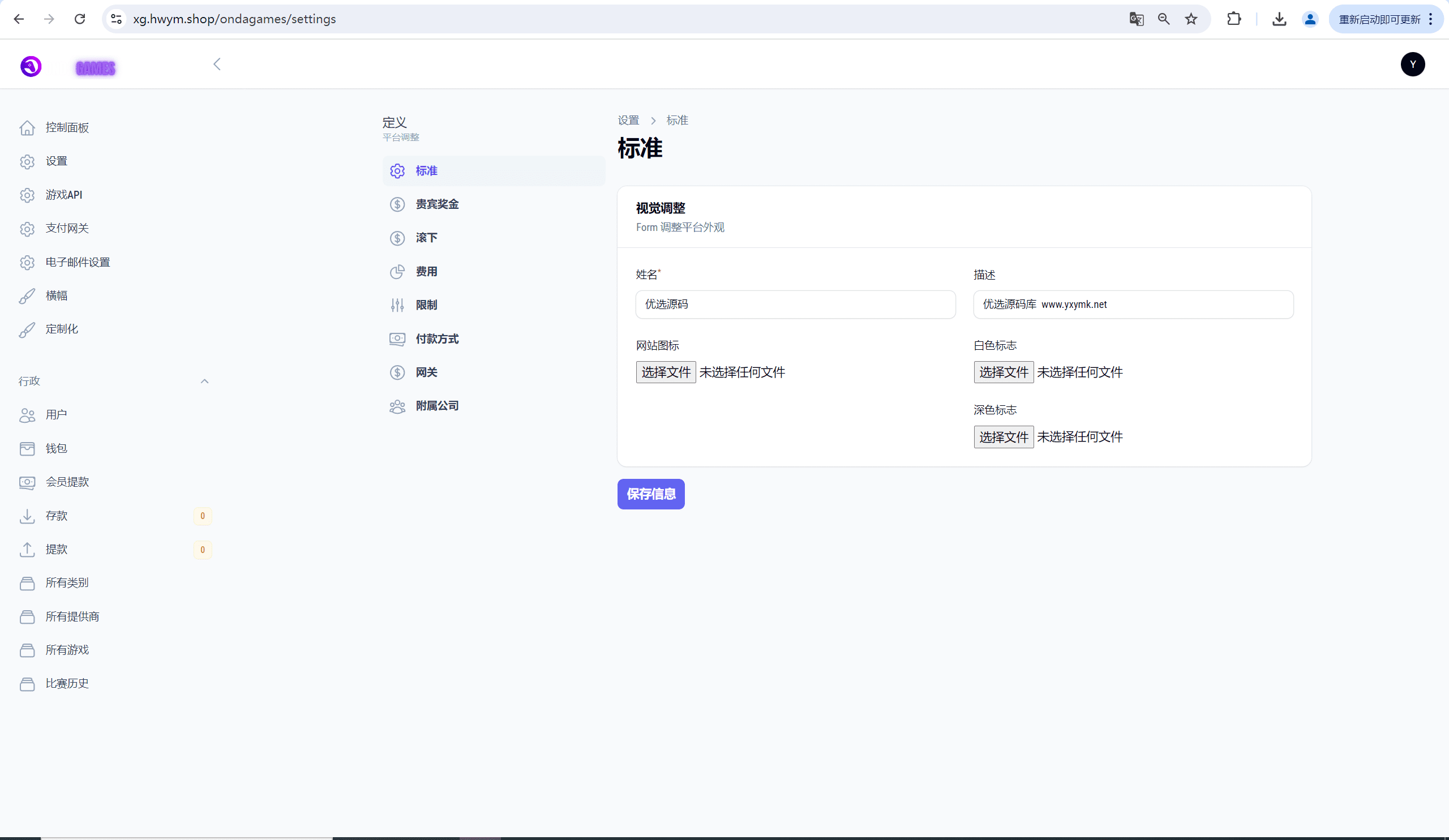This screenshot has width=1449, height=840.
Task: Open the Google Translate icon in address bar
Action: point(1136,19)
